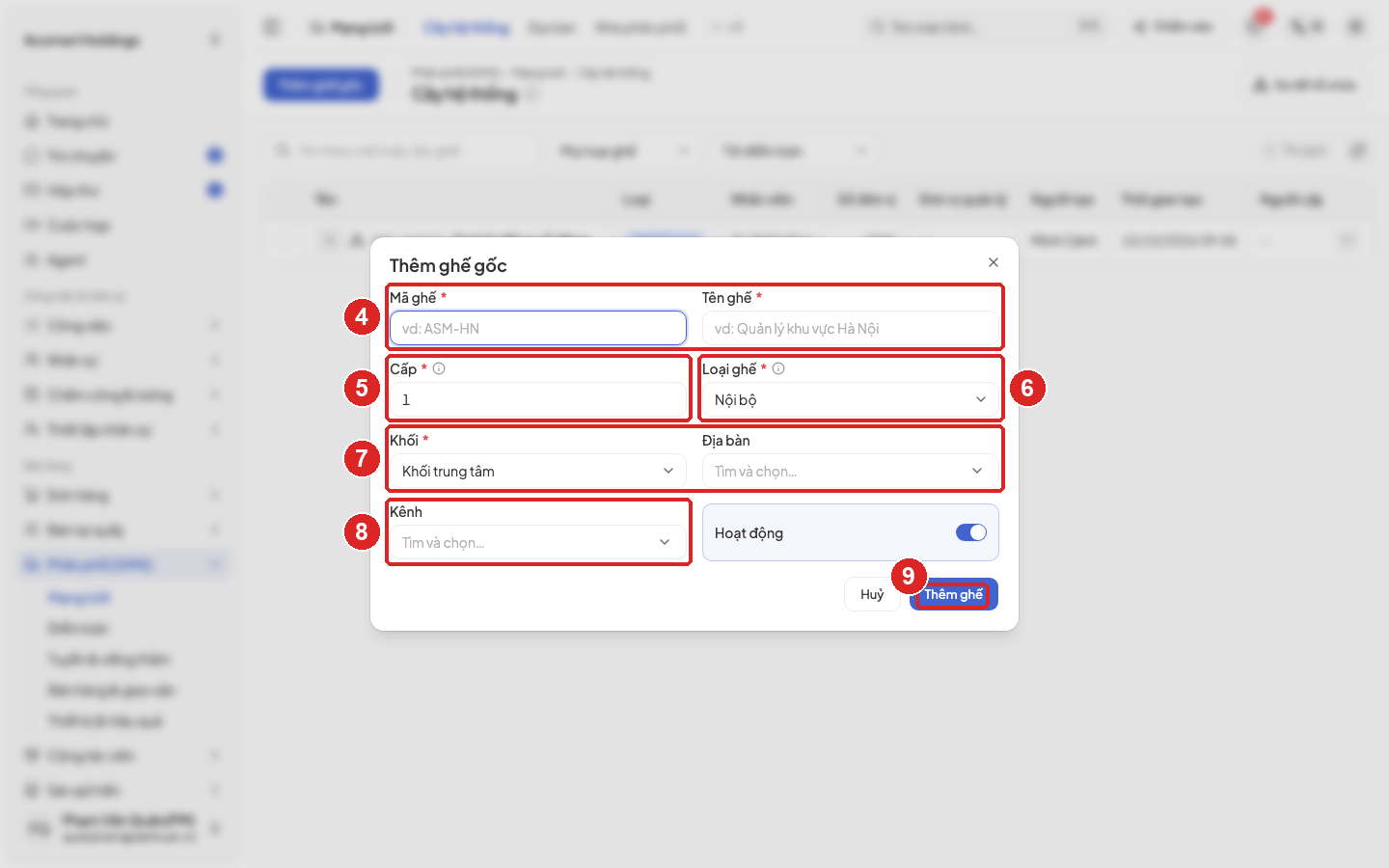The height and width of the screenshot is (868, 1389).
Task: Select the highlighted item in left sidebar
Action: pyautogui.click(x=123, y=564)
